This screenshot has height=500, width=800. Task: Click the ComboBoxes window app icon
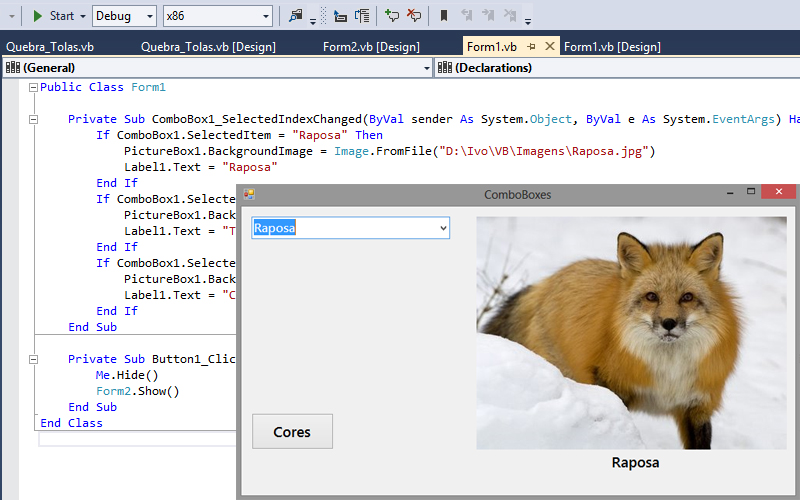click(249, 194)
